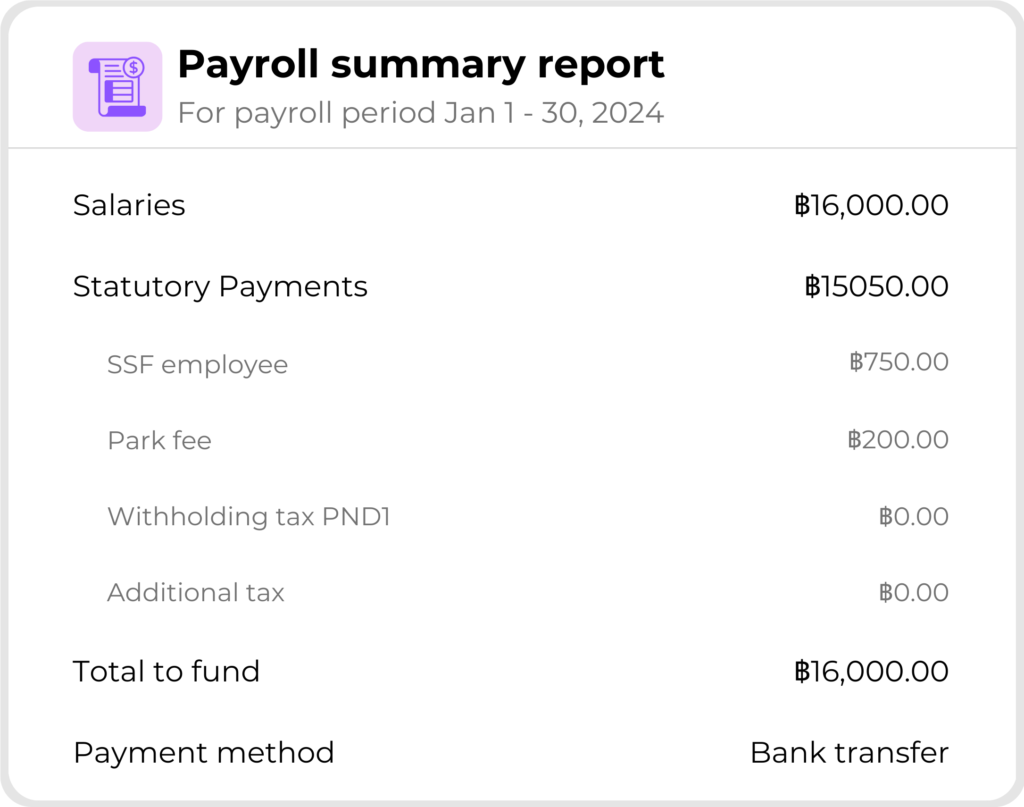Select the Park fee line item
Viewport: 1024px width, 807px height.
(159, 441)
